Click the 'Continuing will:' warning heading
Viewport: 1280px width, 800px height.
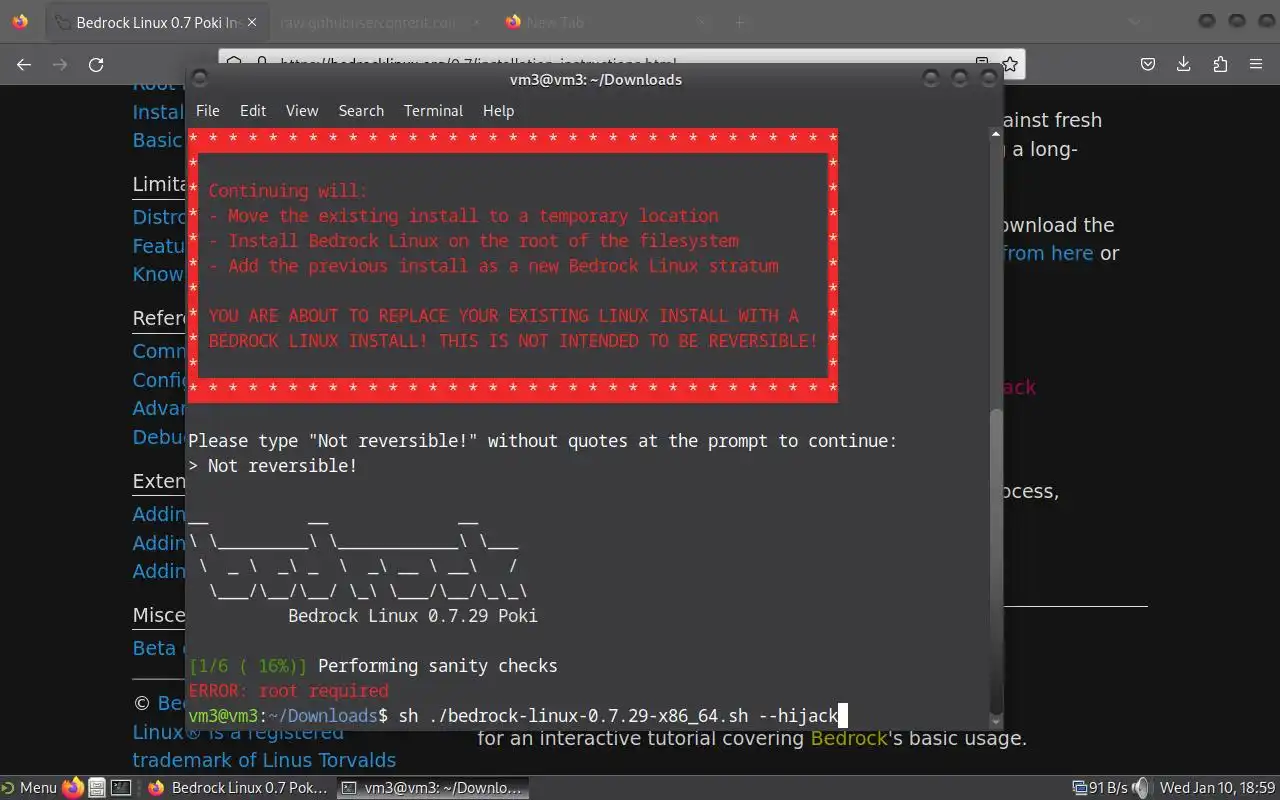tap(288, 191)
